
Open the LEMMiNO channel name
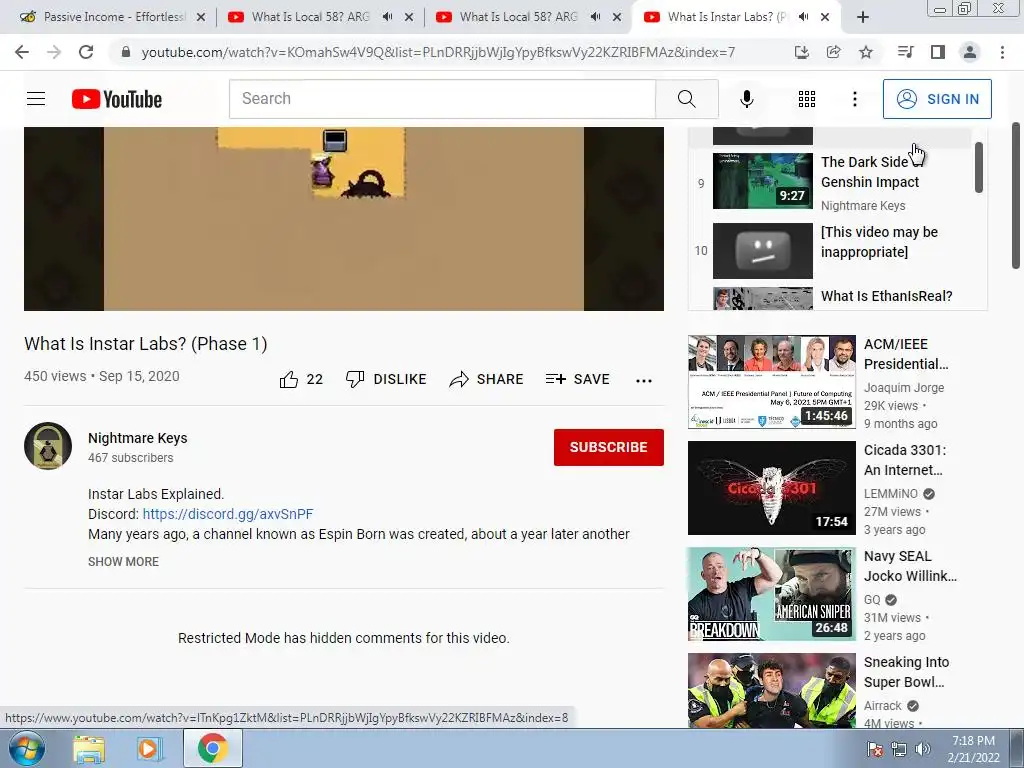891,494
